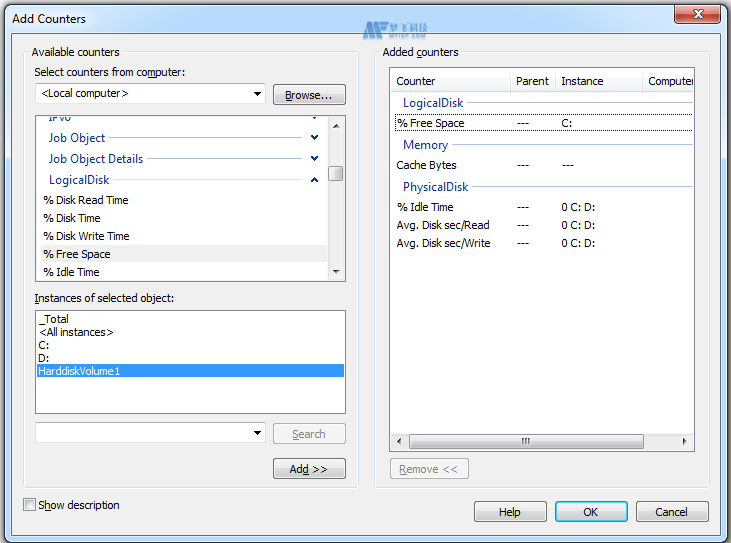Close the Add Counters dialog window
731x543 pixels.
695,14
